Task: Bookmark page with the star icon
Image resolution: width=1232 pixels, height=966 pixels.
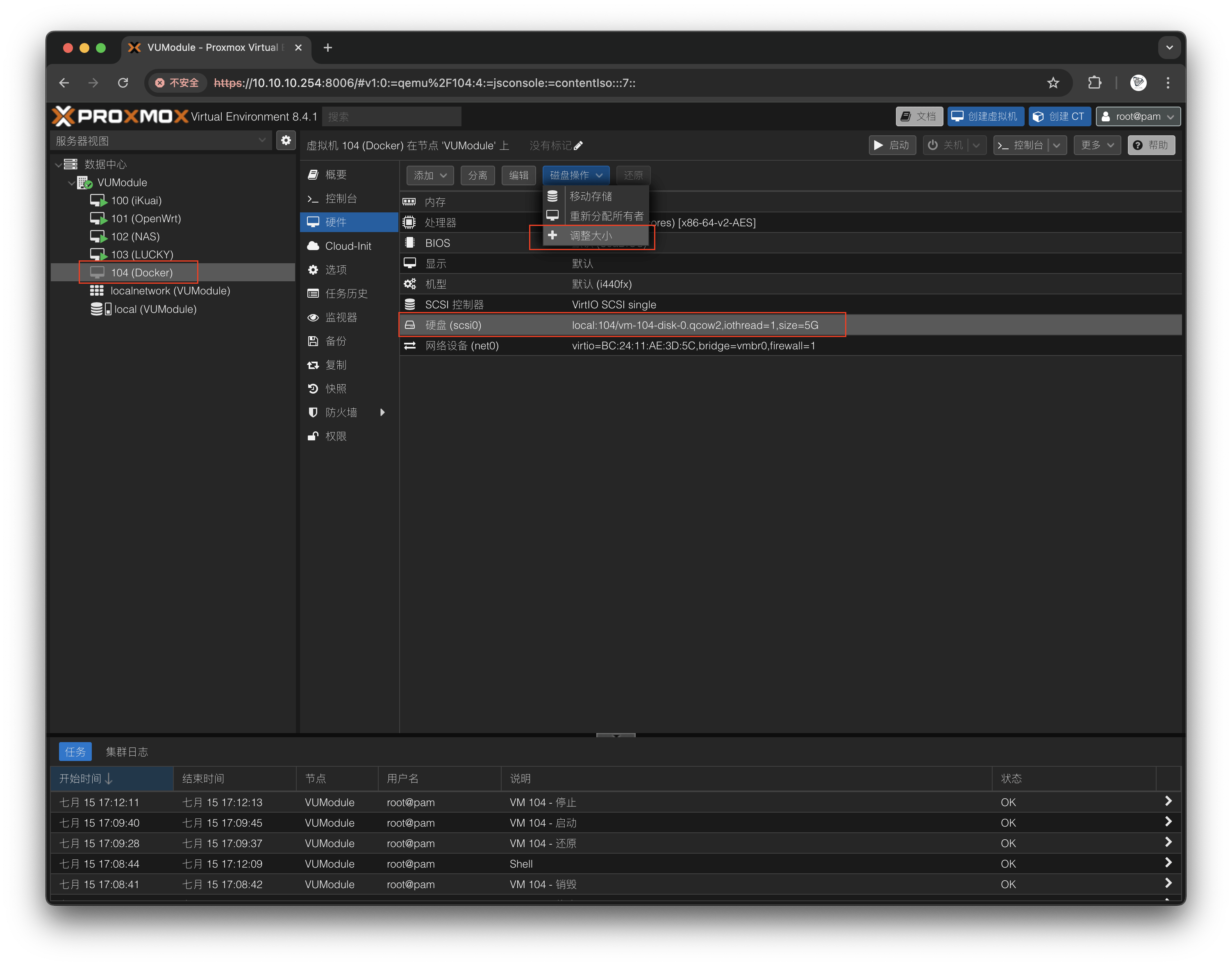Action: (x=1053, y=83)
